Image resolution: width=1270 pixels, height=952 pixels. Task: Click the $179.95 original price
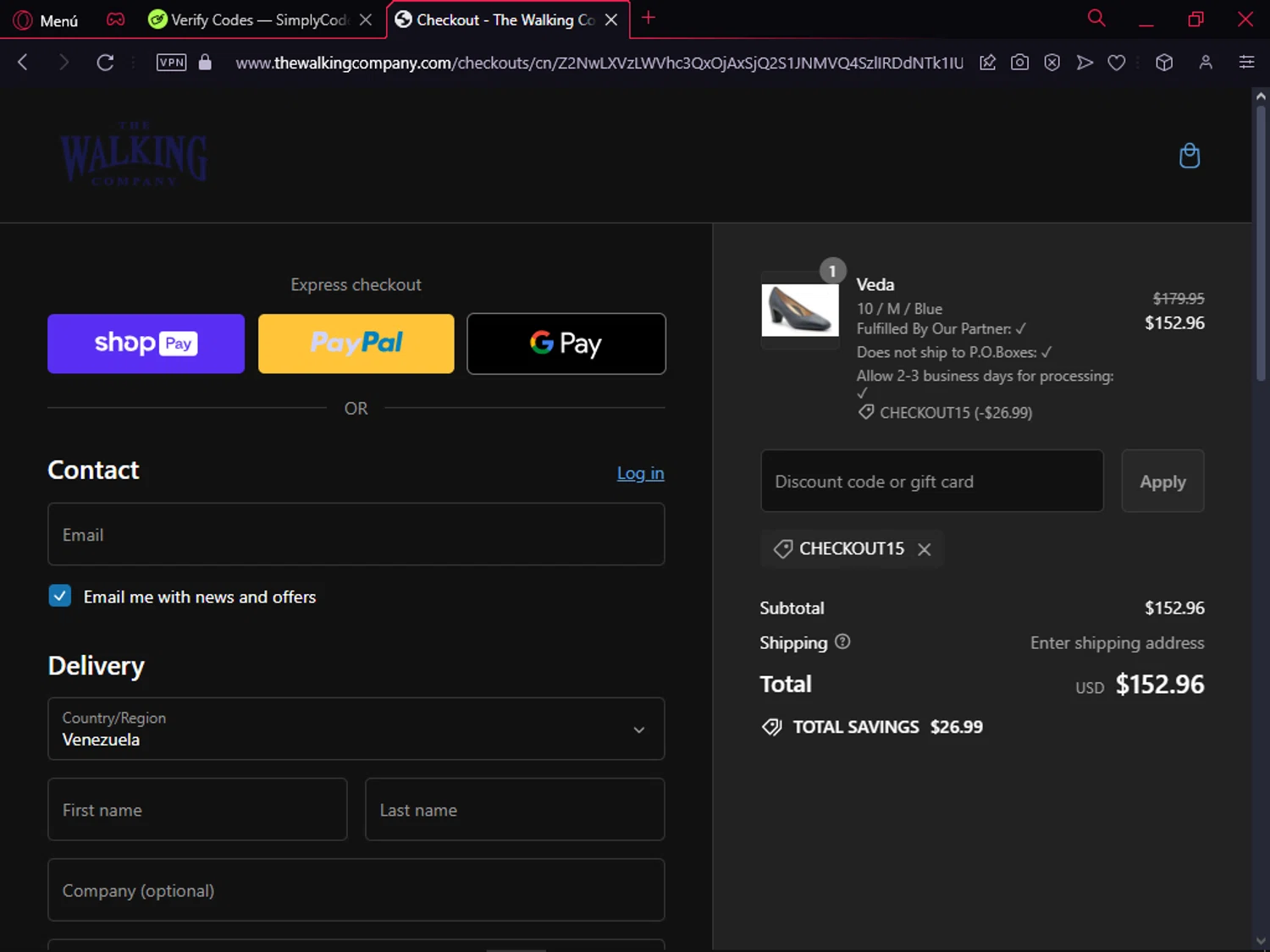point(1179,299)
